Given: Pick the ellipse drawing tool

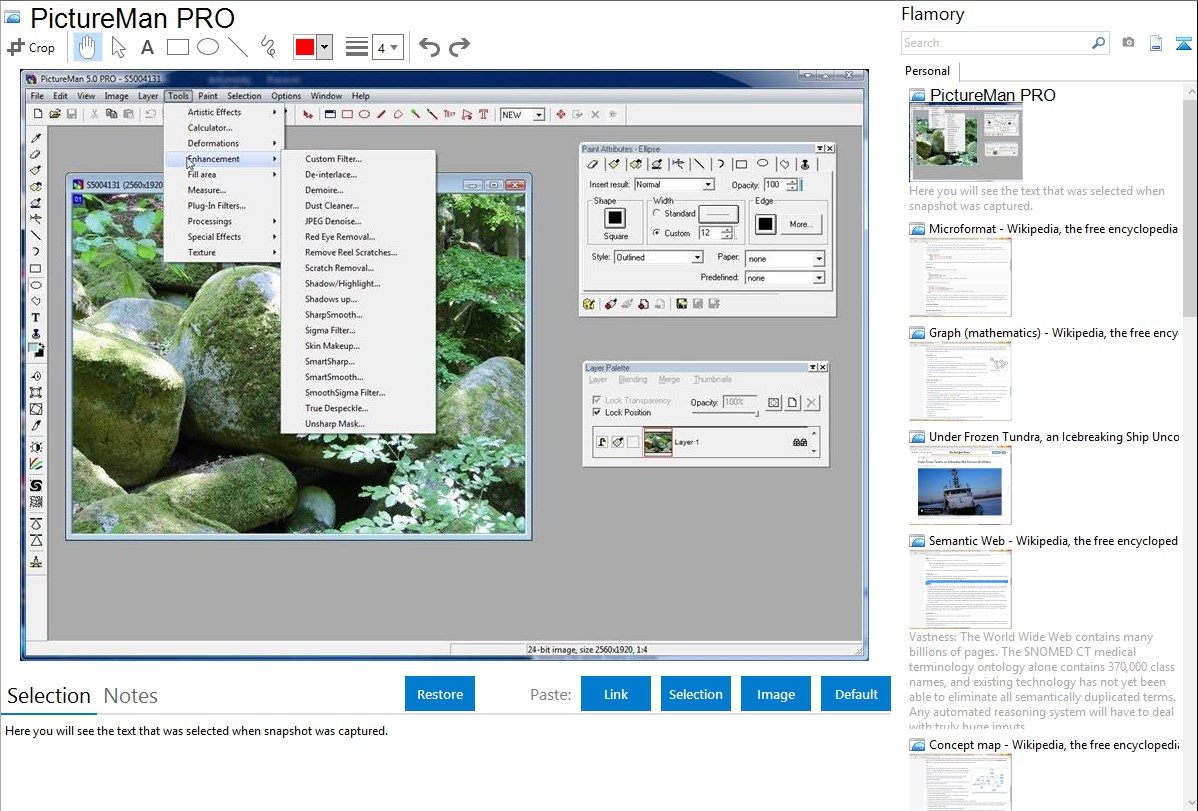Looking at the screenshot, I should (208, 47).
